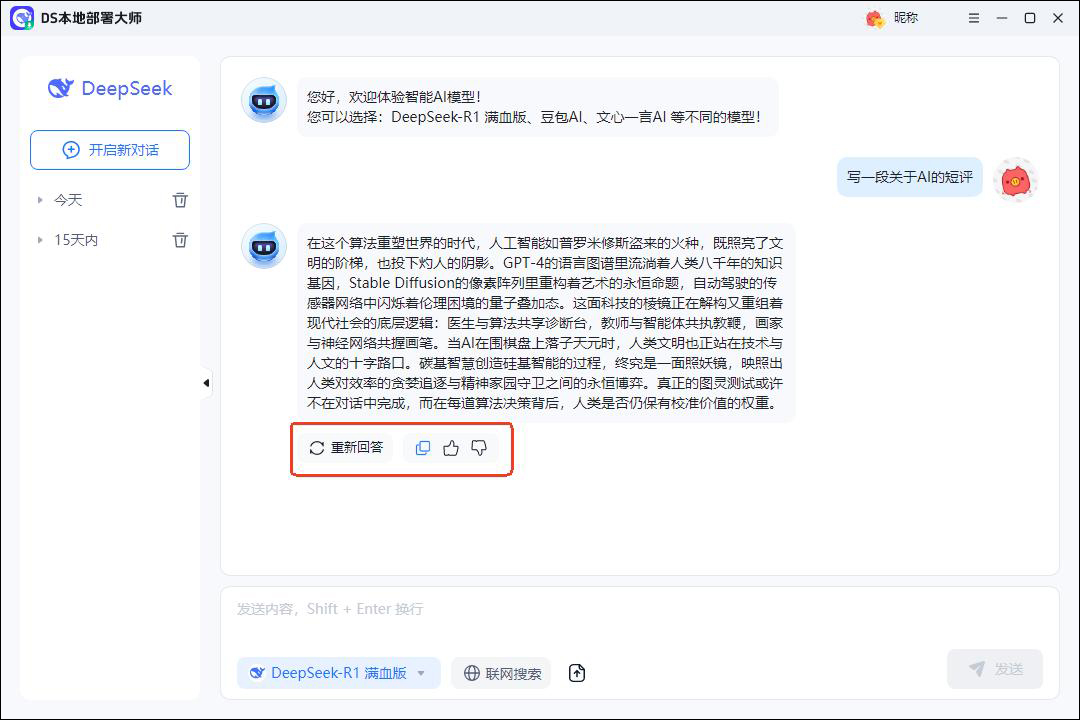
Task: Click the robot avatar beside welcome message
Action: tap(264, 101)
